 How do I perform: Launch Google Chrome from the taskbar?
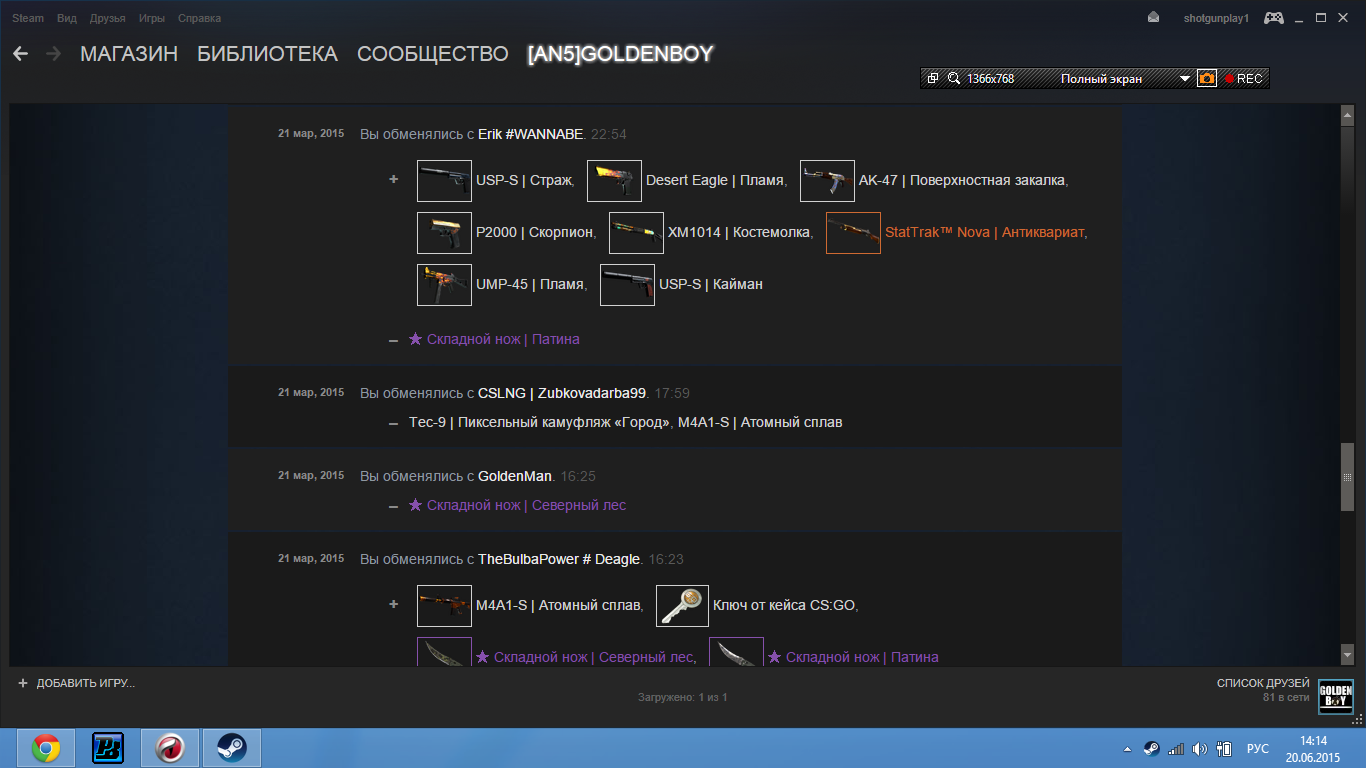45,748
